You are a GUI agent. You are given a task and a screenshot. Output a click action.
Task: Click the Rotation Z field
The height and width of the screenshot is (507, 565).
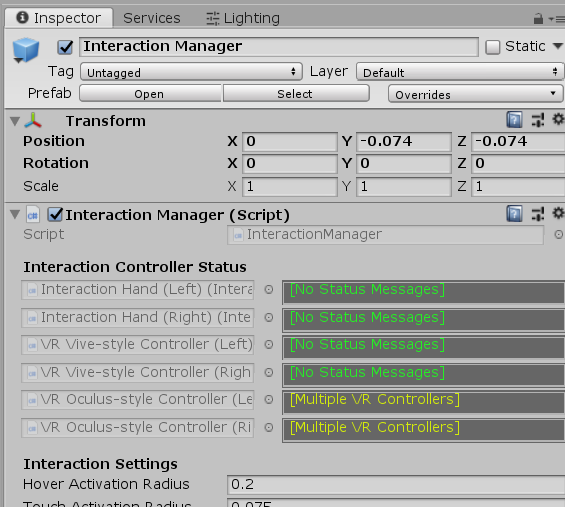coord(518,164)
